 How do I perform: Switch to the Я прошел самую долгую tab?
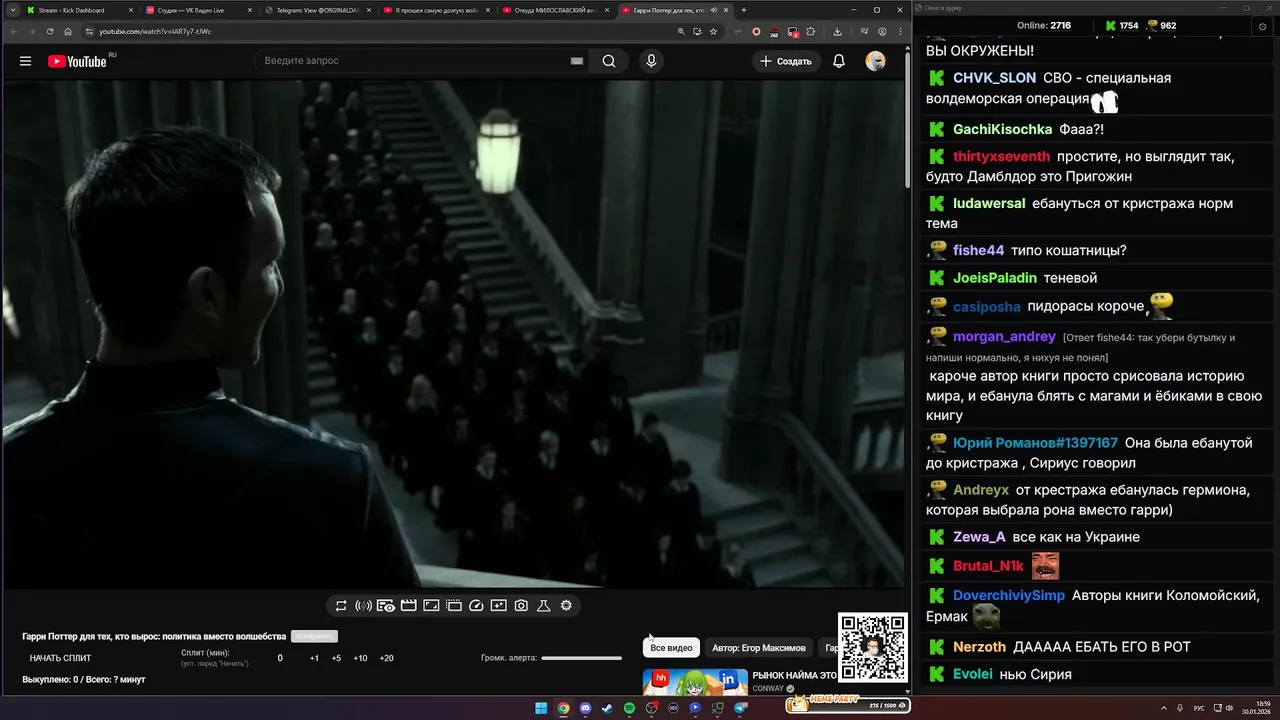point(435,10)
